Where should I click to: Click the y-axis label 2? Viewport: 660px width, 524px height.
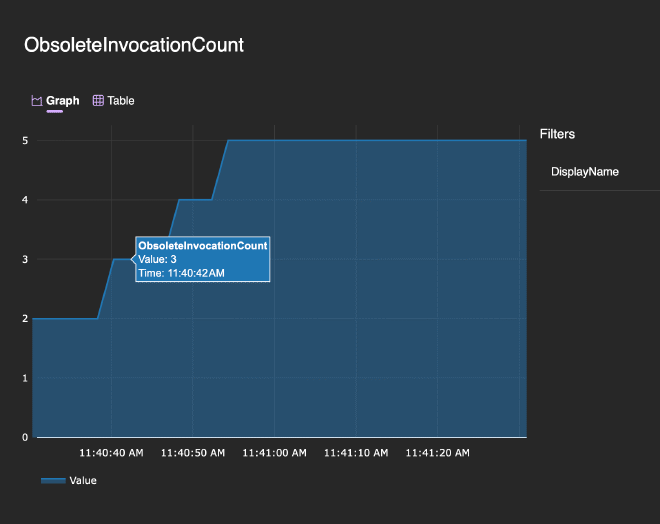24,319
